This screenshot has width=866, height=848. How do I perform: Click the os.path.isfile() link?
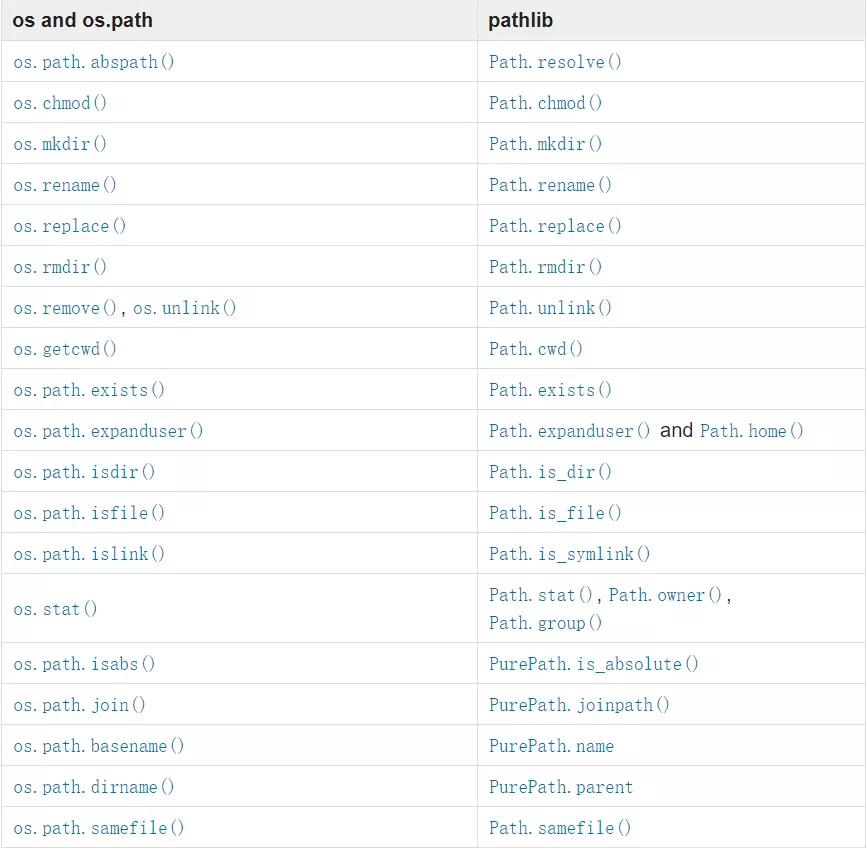89,513
